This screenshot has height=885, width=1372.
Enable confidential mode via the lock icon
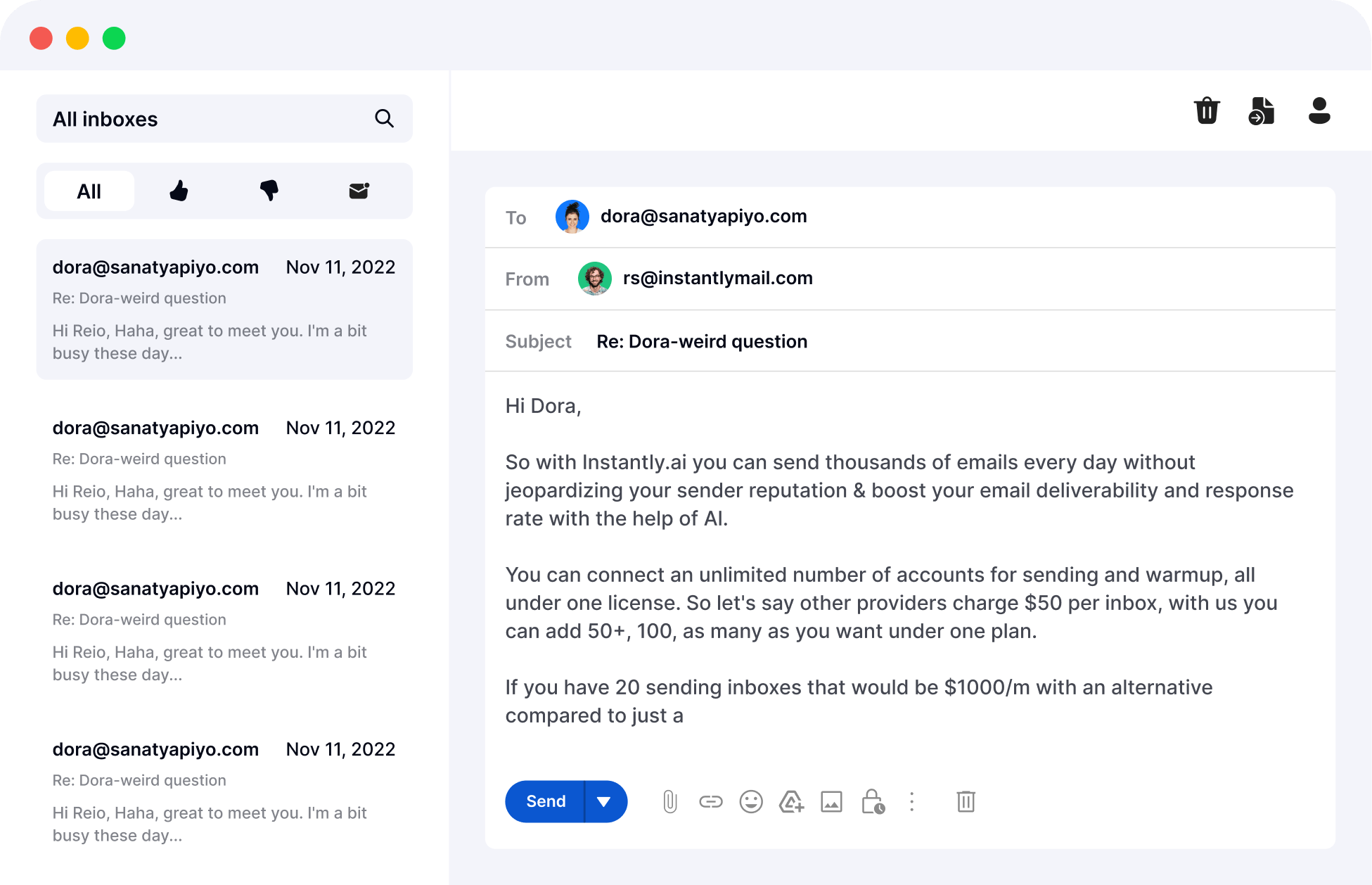(x=871, y=801)
